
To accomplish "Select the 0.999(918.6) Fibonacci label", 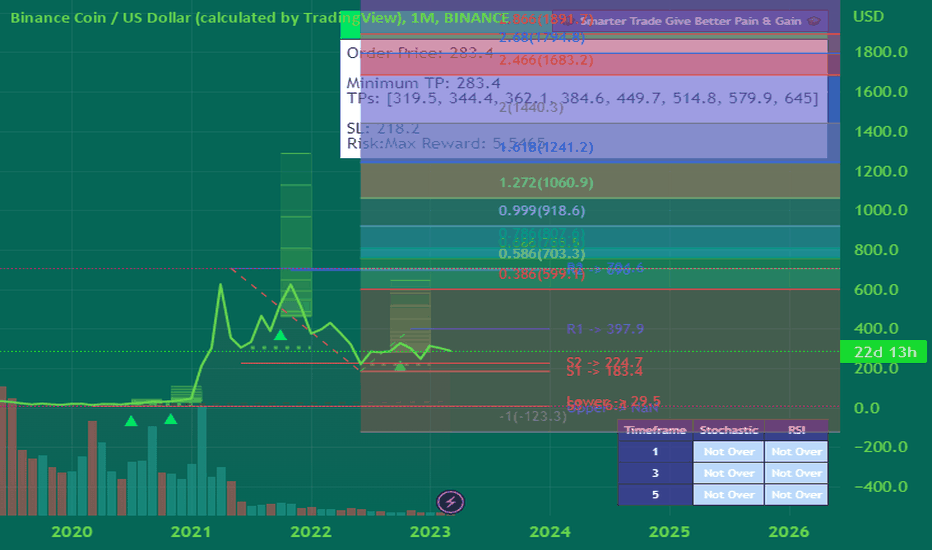I will 541,210.
